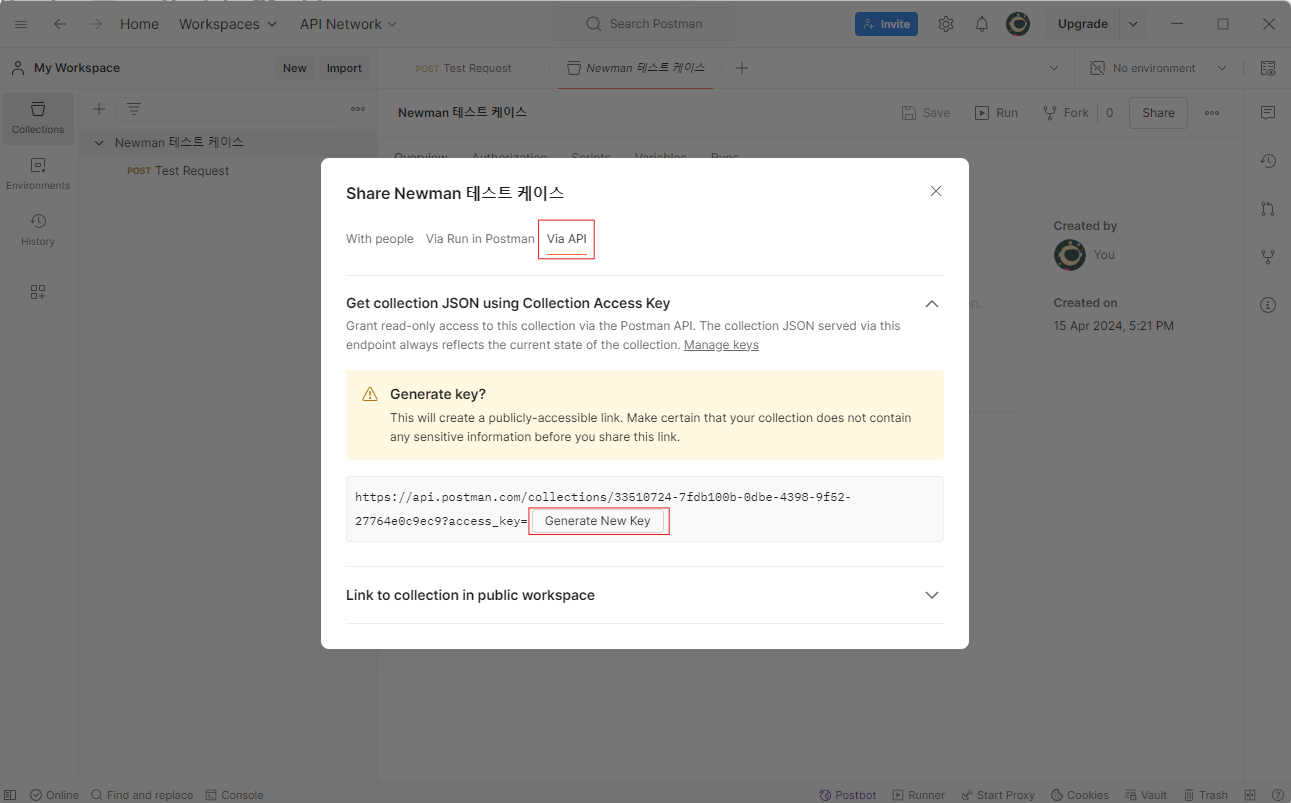Viewport: 1291px width, 803px height.
Task: Open the API Network dropdown
Action: point(348,24)
